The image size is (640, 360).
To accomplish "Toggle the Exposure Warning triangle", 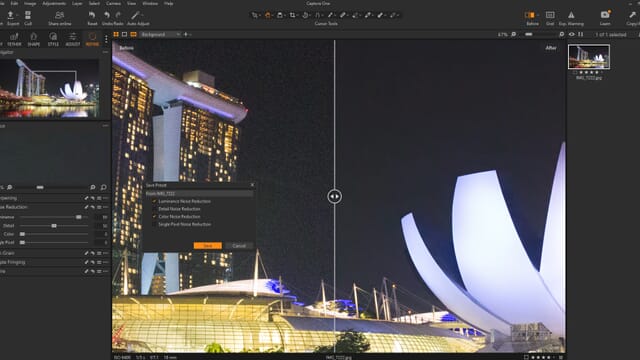I will (571, 15).
